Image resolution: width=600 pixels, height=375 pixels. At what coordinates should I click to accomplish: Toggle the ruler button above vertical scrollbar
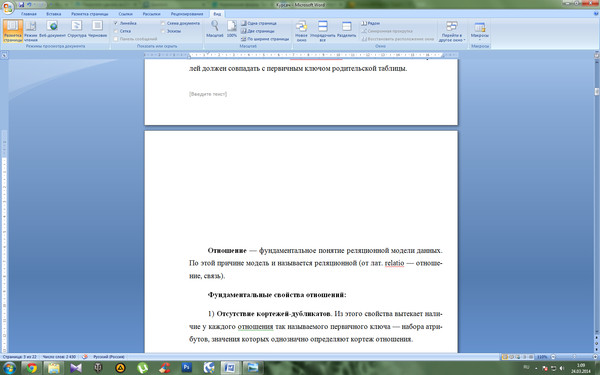click(597, 55)
